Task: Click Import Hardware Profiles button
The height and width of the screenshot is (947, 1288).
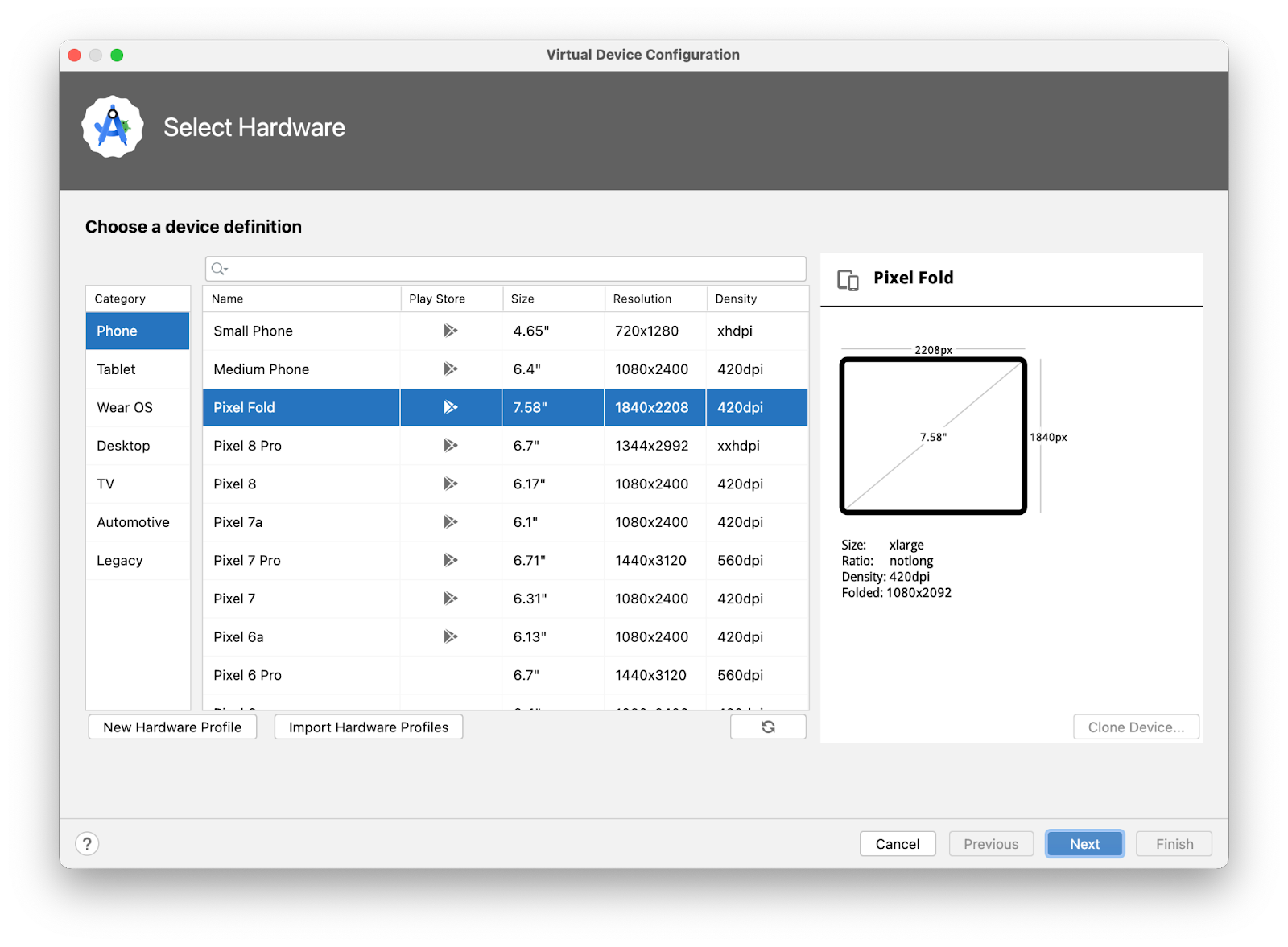Action: [369, 727]
